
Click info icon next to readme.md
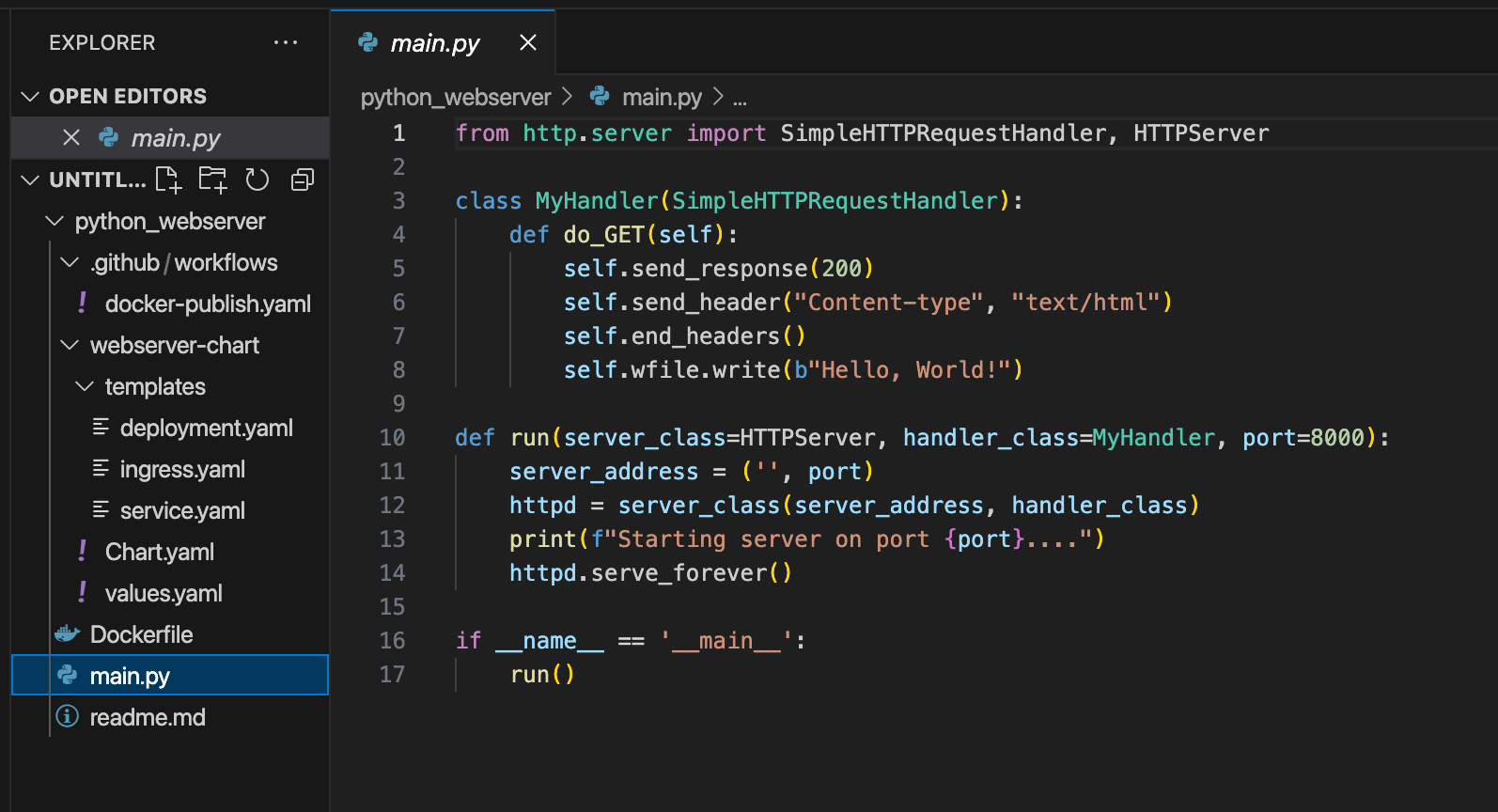click(x=68, y=717)
